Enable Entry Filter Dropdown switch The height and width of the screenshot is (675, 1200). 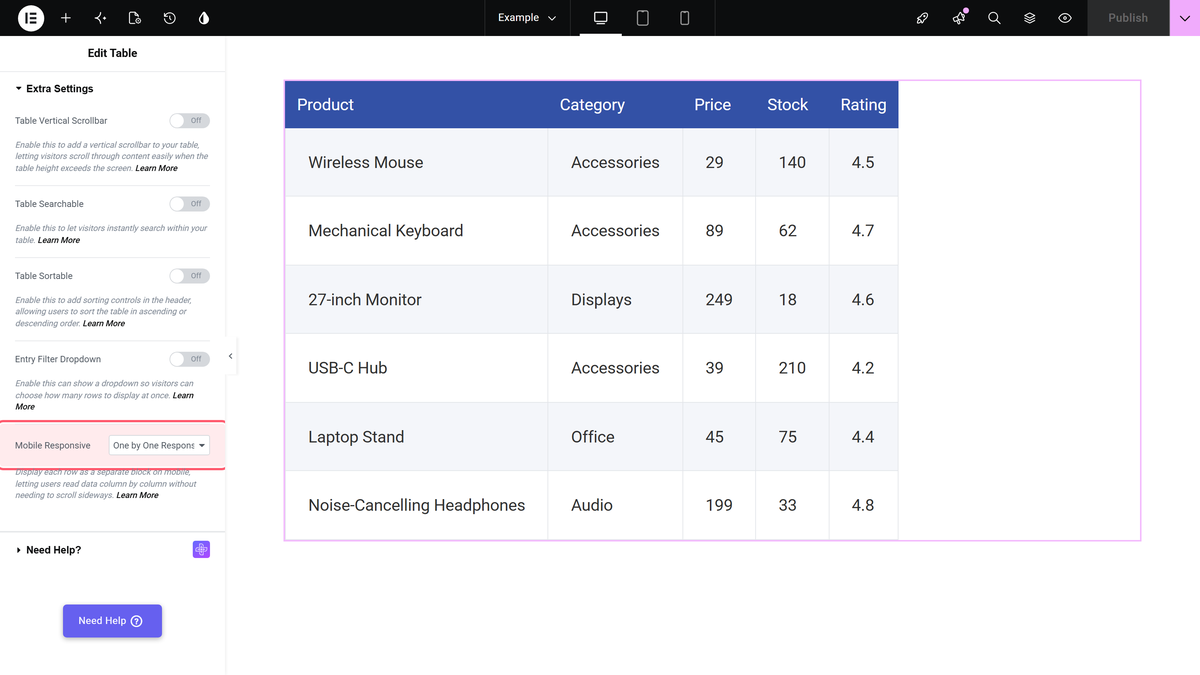point(189,359)
